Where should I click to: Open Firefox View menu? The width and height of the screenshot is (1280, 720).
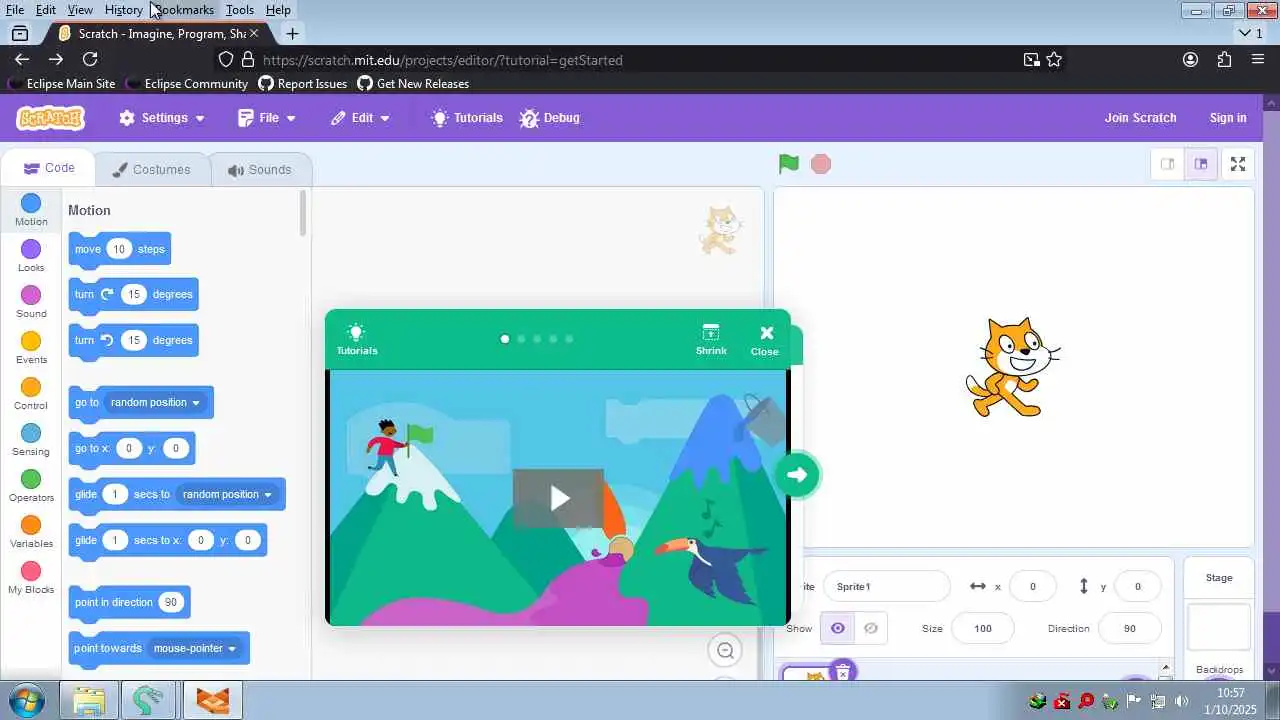pyautogui.click(x=80, y=9)
